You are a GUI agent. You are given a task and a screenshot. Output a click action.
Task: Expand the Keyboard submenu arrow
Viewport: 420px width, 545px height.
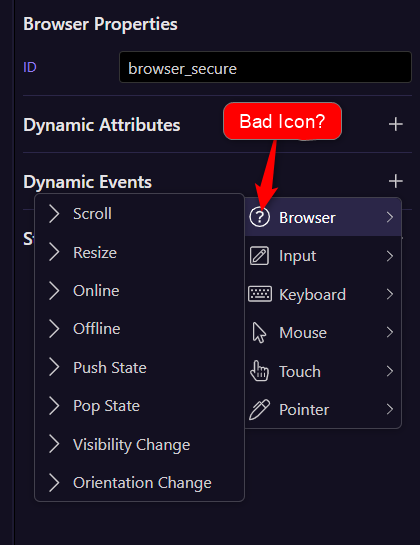(x=390, y=294)
